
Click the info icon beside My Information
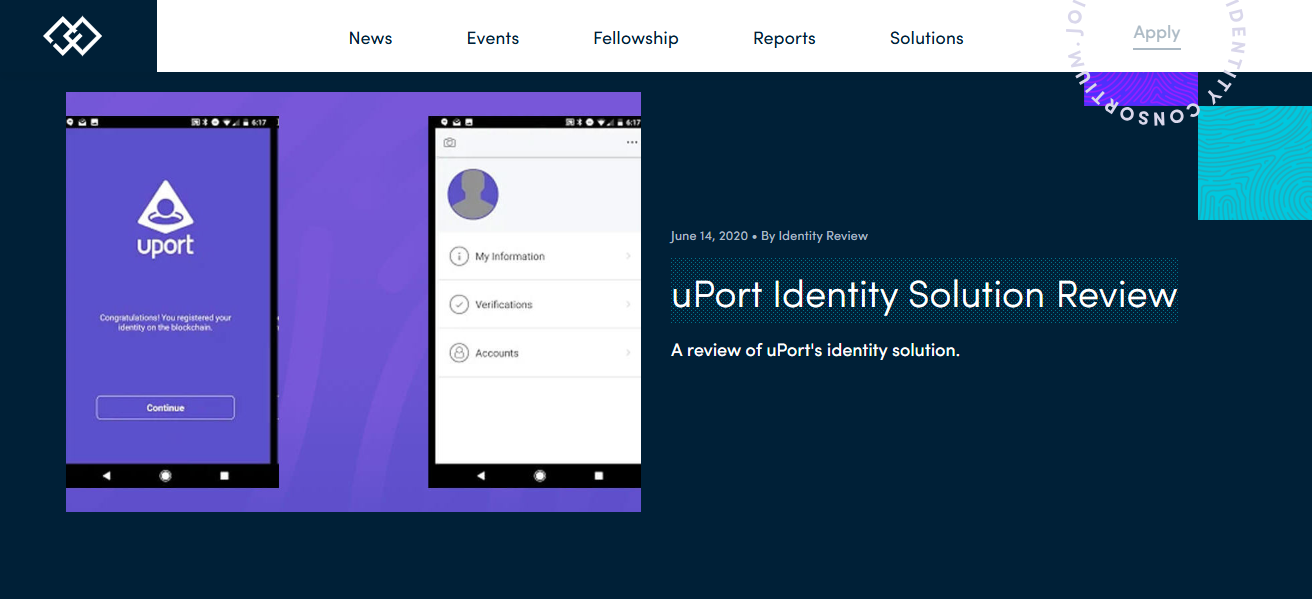click(x=457, y=256)
